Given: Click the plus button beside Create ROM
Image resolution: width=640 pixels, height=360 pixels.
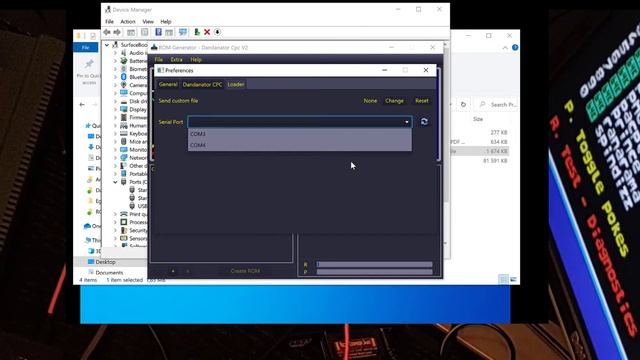Looking at the screenshot, I should click(173, 271).
